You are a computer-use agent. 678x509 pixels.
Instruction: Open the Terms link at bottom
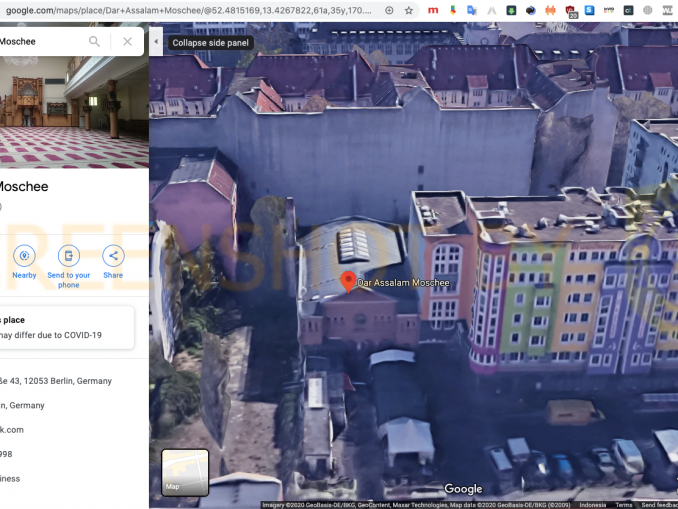(x=624, y=505)
